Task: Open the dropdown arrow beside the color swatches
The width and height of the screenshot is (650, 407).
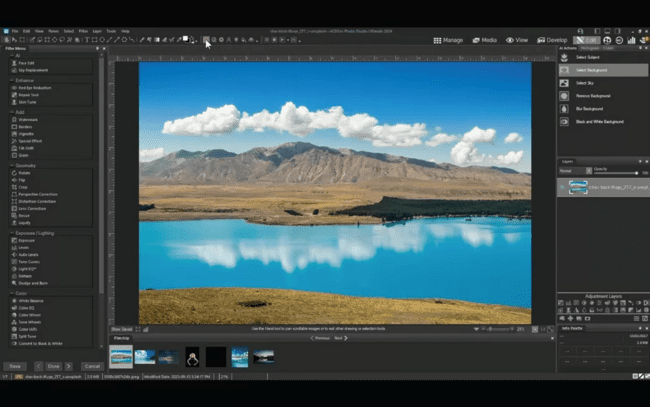Action: tap(196, 41)
